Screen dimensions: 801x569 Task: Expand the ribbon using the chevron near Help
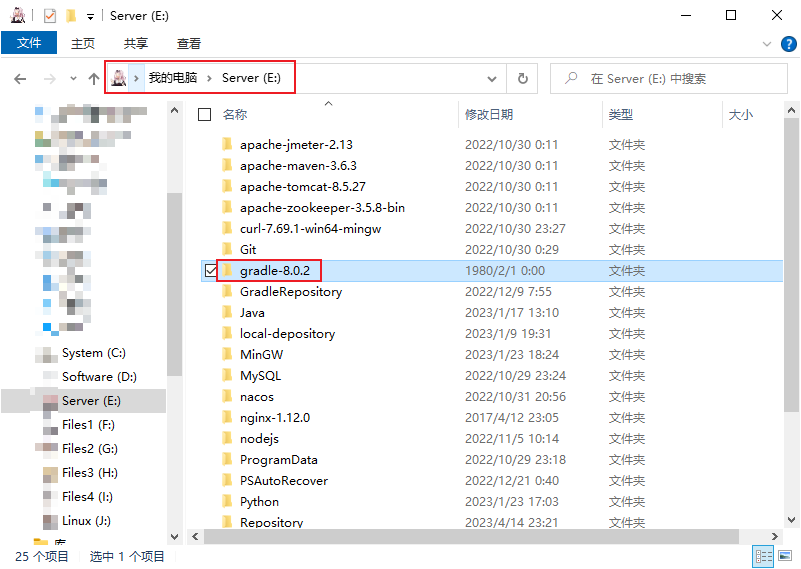768,44
